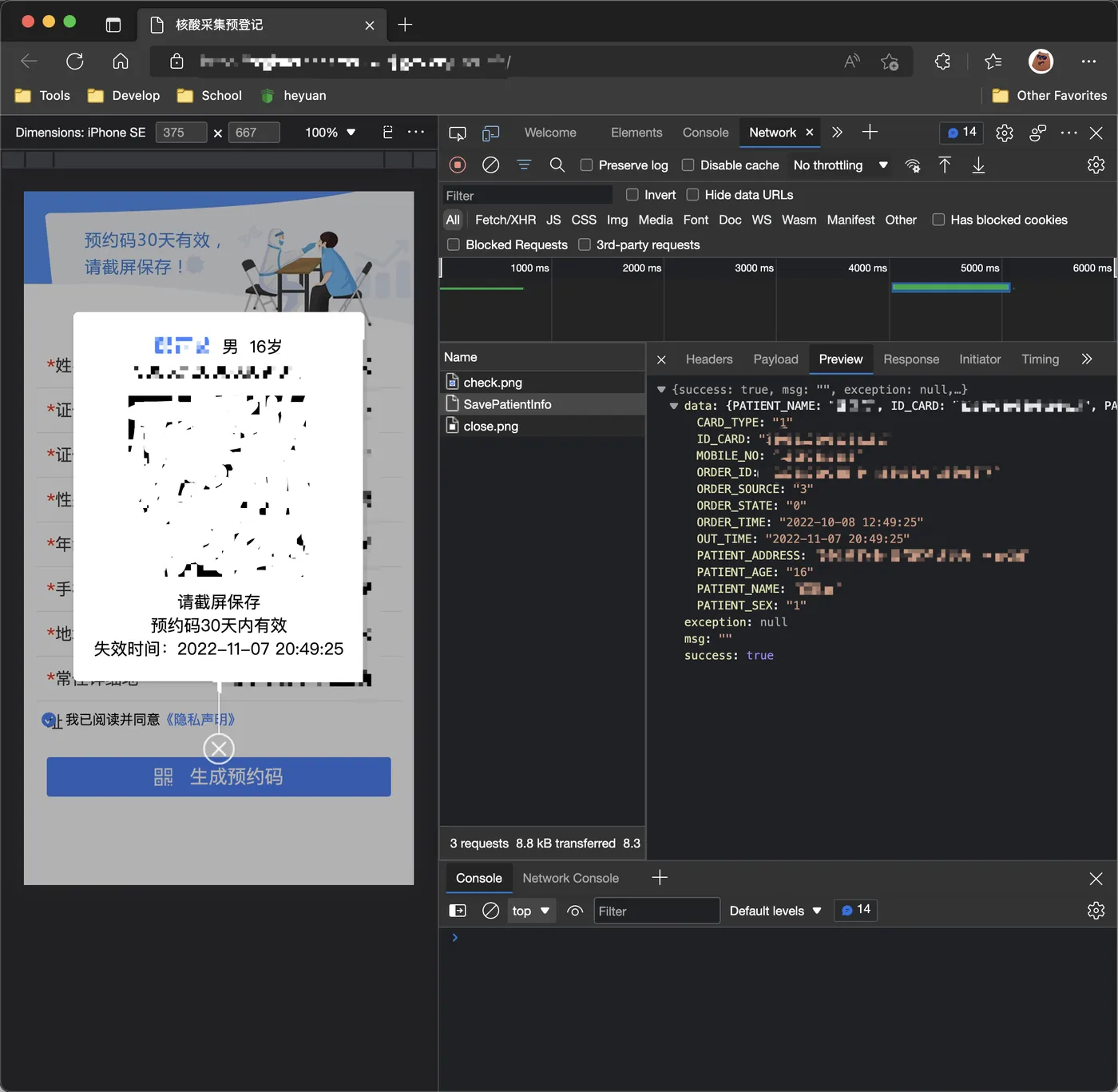
Task: Check Blocked Requests checkbox
Action: coord(454,244)
